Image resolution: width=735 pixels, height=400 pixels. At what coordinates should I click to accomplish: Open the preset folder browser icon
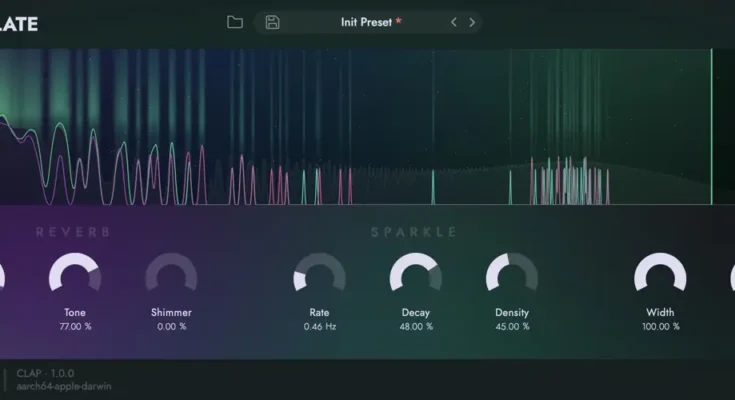(235, 22)
